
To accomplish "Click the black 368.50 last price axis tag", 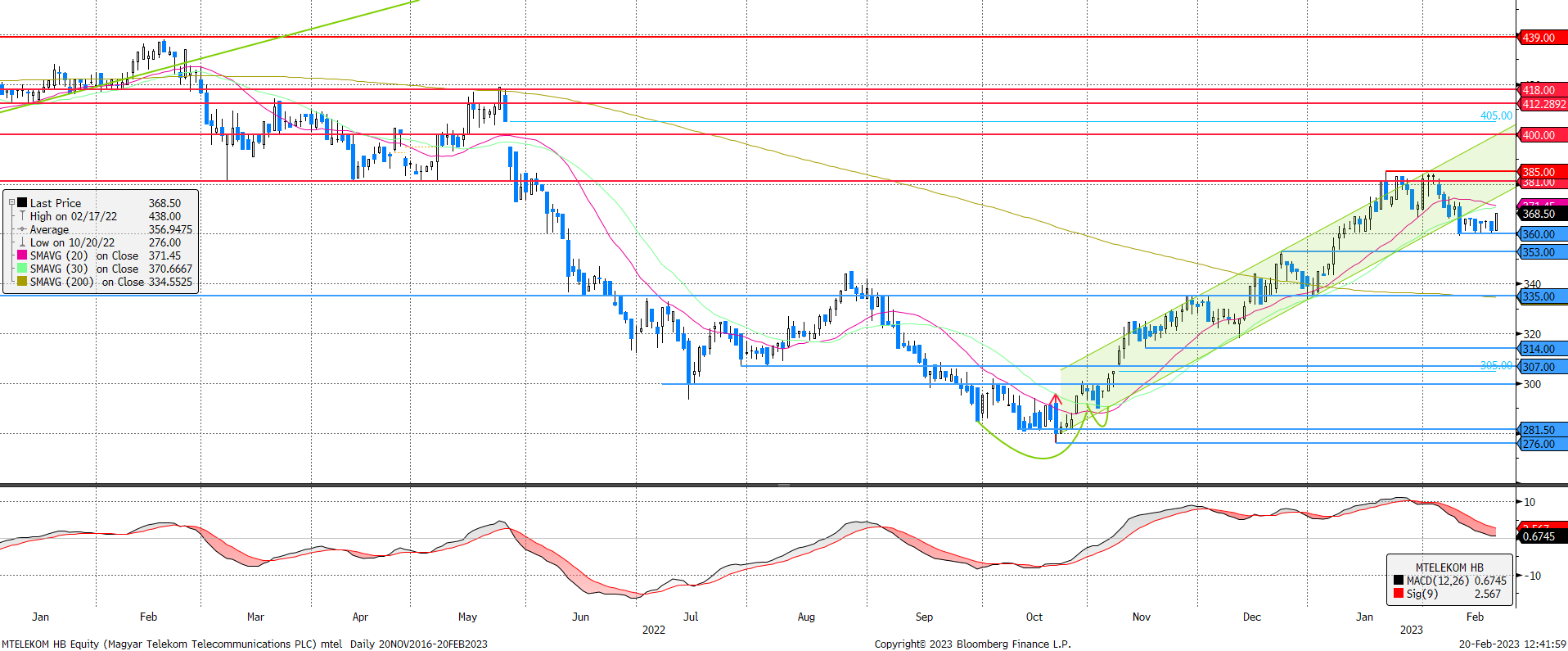I will 1543,214.
